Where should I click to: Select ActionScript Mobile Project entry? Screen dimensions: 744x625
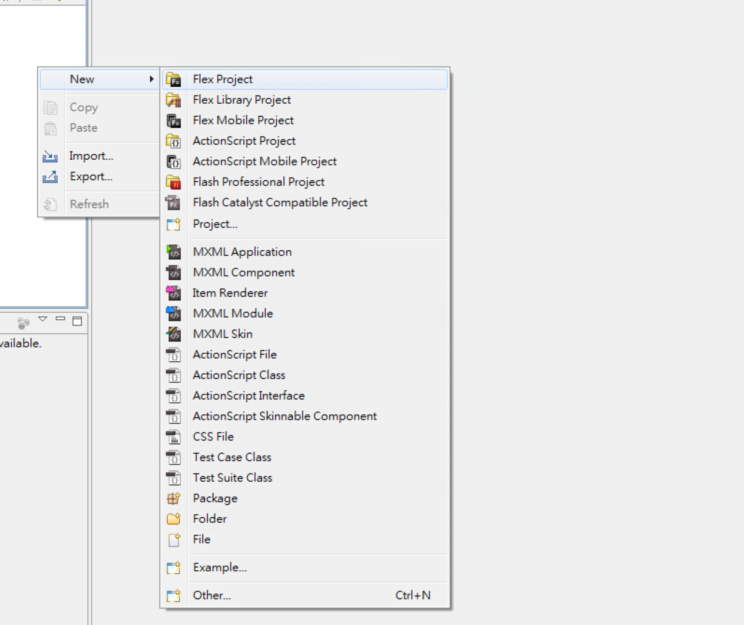click(305, 161)
